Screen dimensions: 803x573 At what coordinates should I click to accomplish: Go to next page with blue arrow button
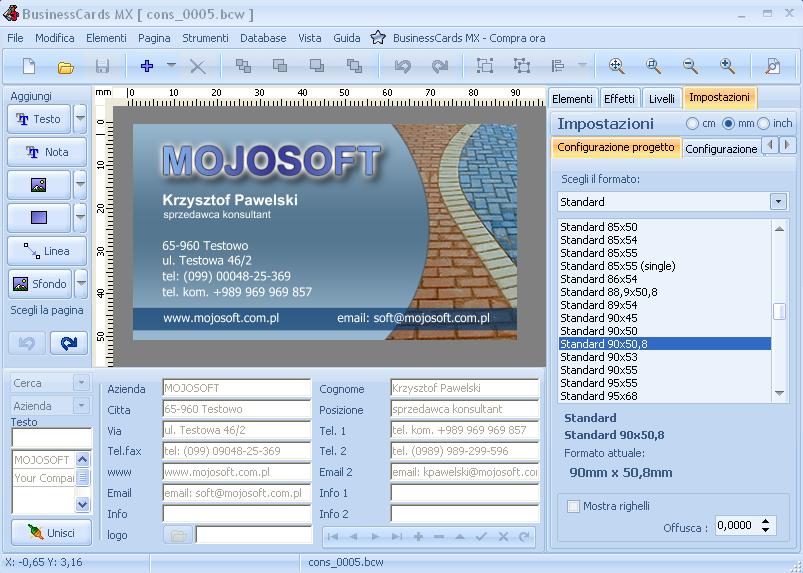[69, 343]
